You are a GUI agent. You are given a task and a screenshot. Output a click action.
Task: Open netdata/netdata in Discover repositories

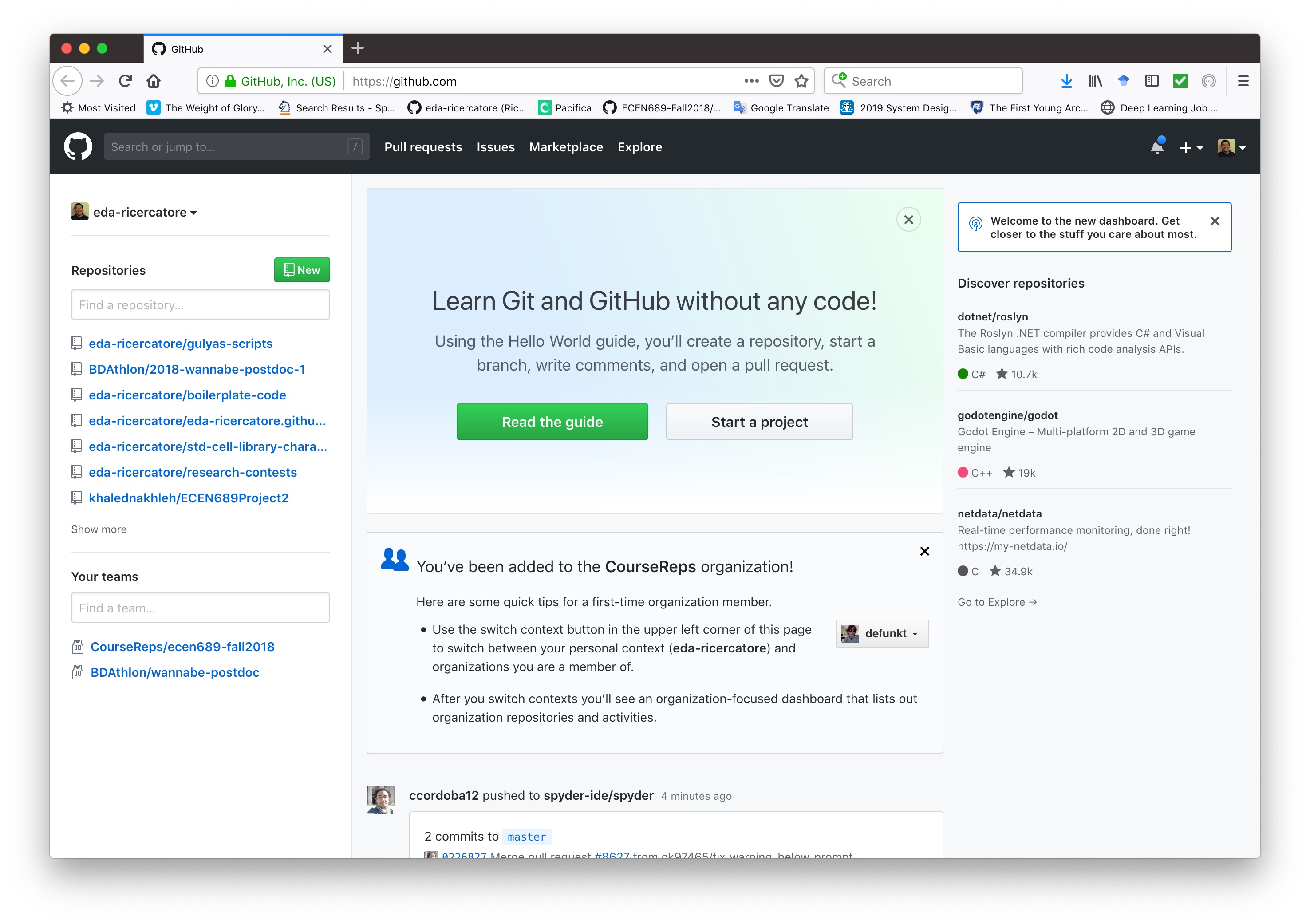999,513
